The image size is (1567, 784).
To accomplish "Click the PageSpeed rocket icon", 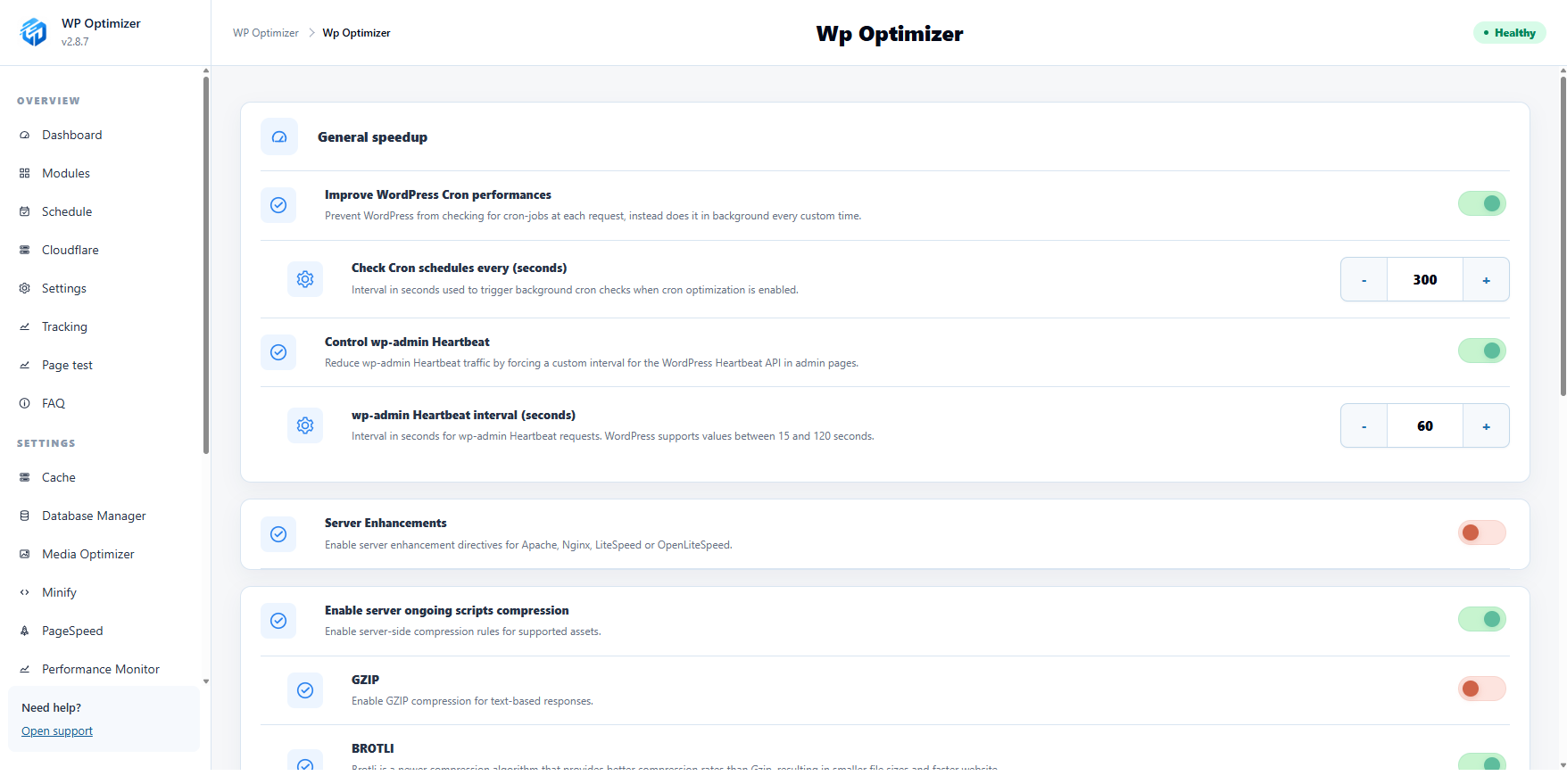I will click(x=25, y=631).
